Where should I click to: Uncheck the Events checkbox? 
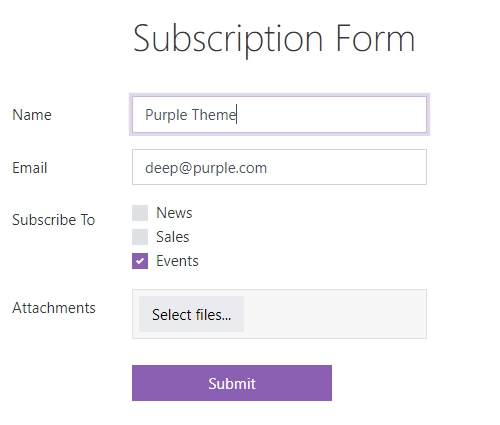coord(140,261)
